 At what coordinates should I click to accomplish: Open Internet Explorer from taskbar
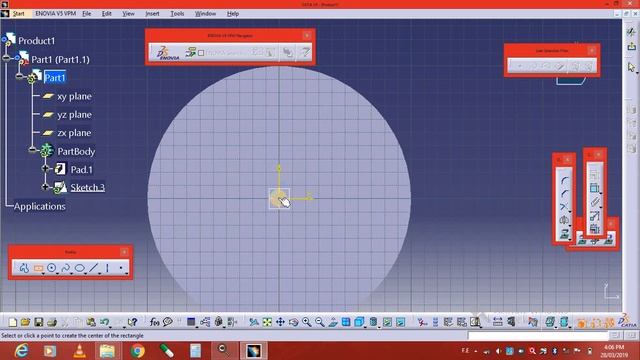coord(21,351)
